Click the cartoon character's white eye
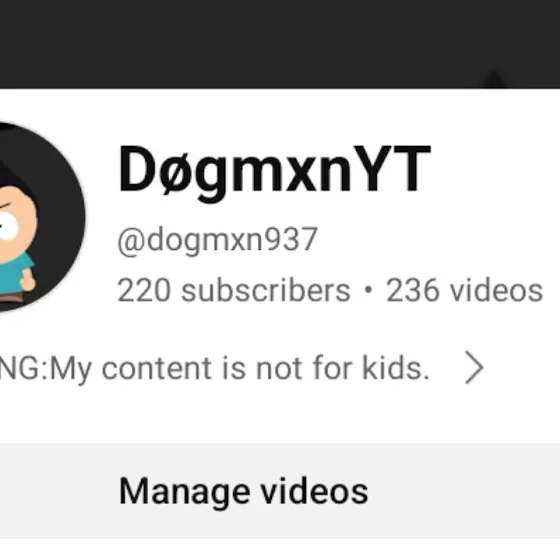This screenshot has width=560, height=560. point(8,226)
